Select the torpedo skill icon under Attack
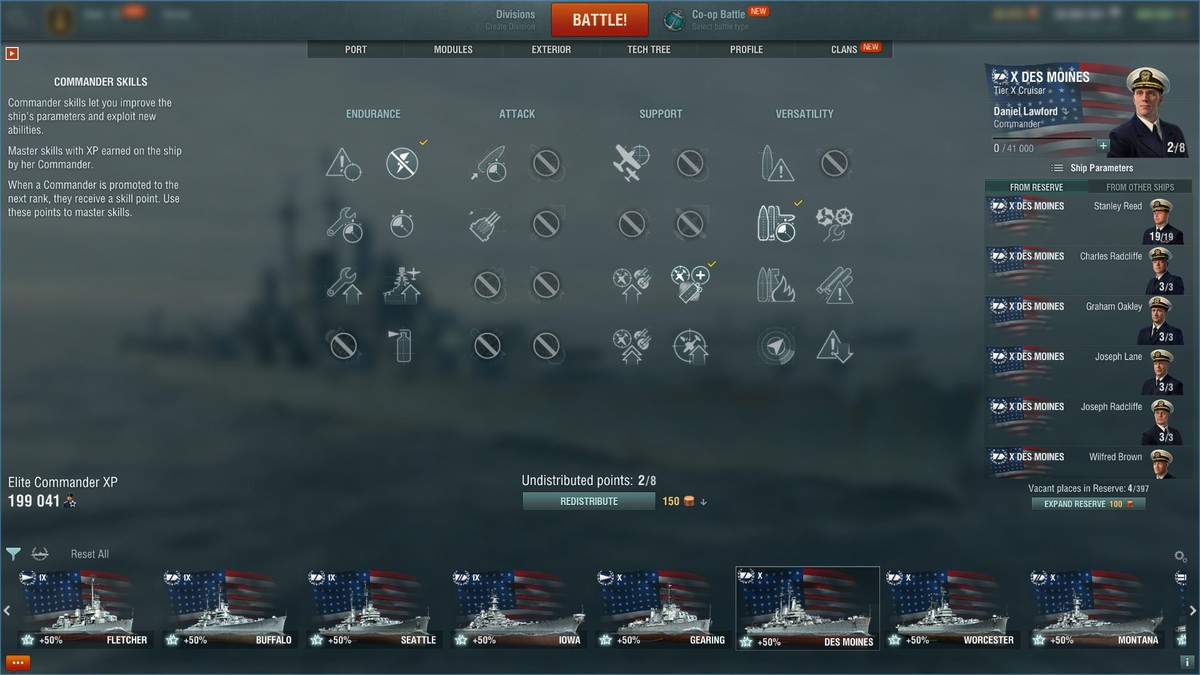 click(x=488, y=162)
